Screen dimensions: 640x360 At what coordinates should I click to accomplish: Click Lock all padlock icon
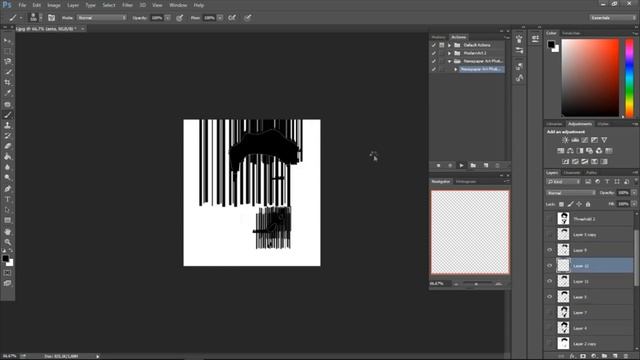588,204
